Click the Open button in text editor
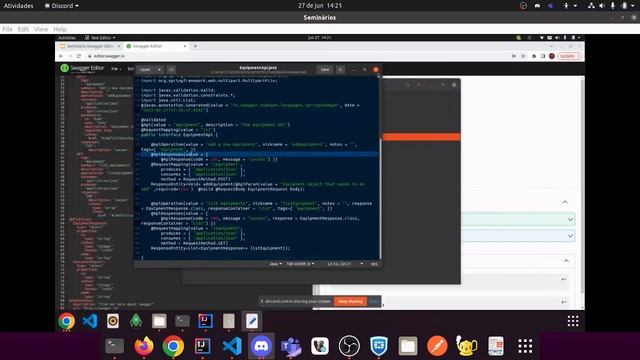Viewport: 640px width, 360px height. 145,69
